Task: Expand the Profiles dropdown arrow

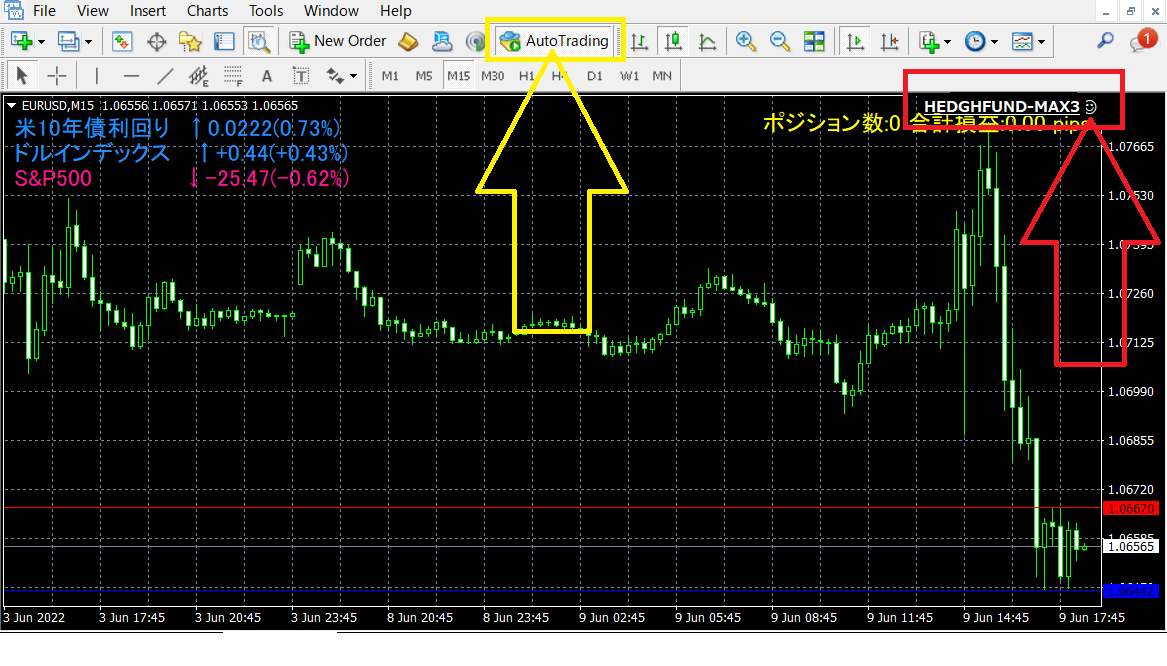Action: 88,42
